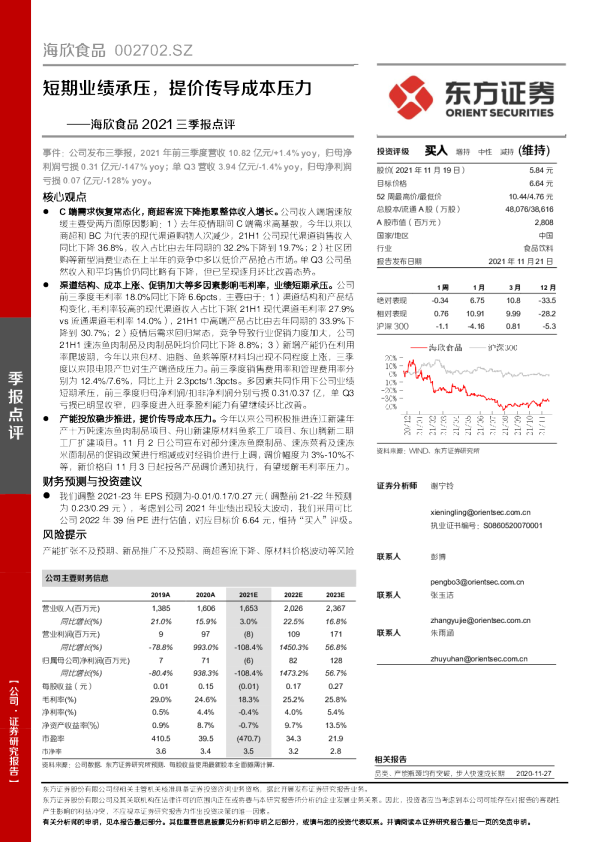595x842 pixels.
Task: Click the 绝对表现 row label
Action: click(391, 301)
